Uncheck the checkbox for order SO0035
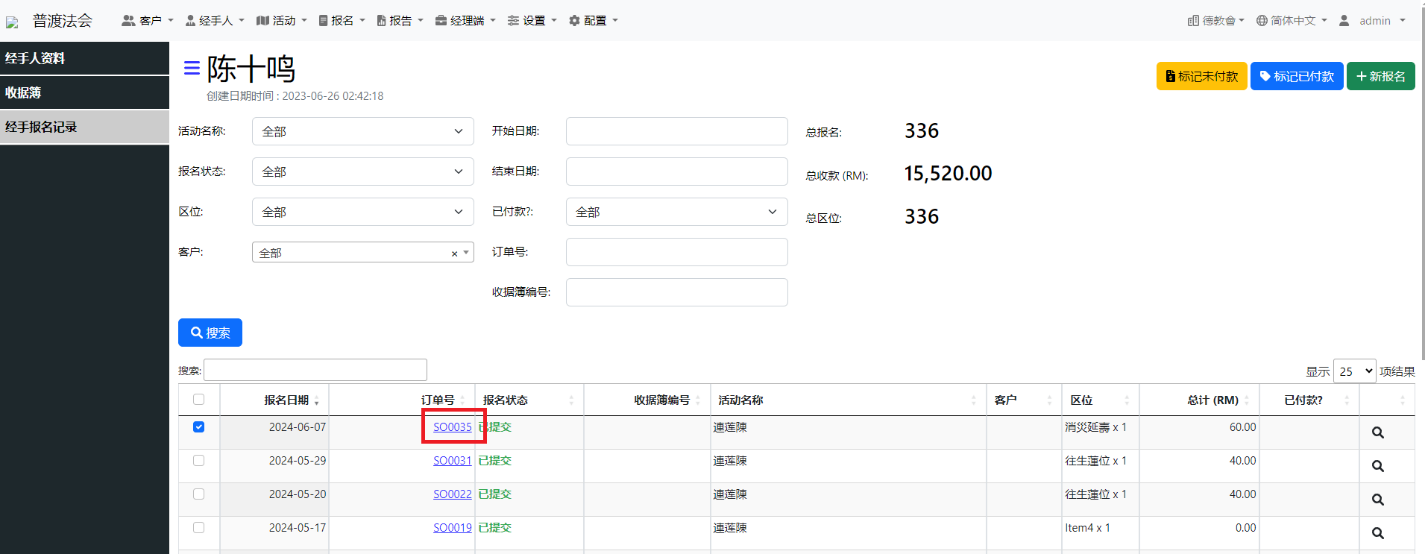 tap(198, 427)
